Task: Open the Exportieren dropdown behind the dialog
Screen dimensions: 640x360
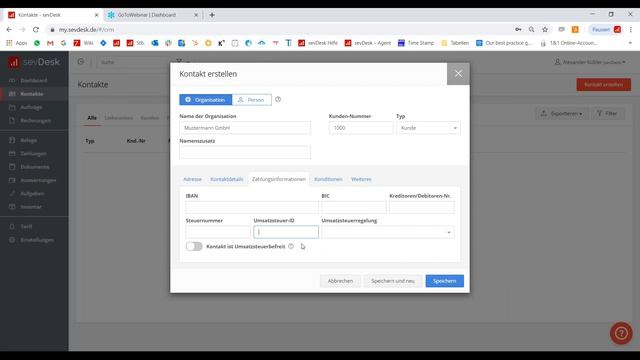Action: click(561, 113)
